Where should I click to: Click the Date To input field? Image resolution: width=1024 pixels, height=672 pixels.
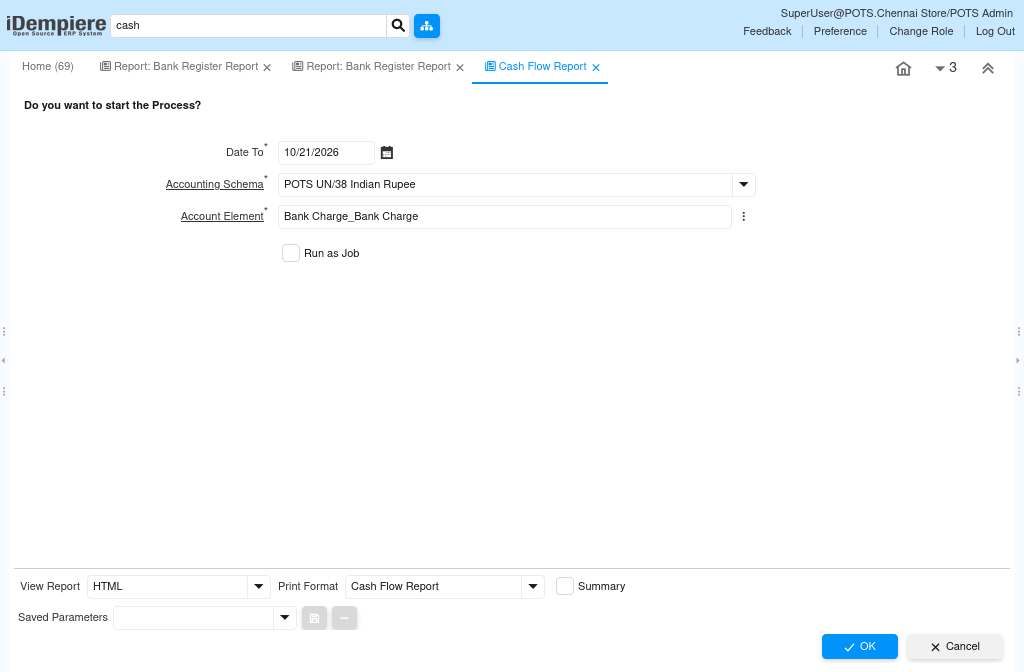(326, 153)
